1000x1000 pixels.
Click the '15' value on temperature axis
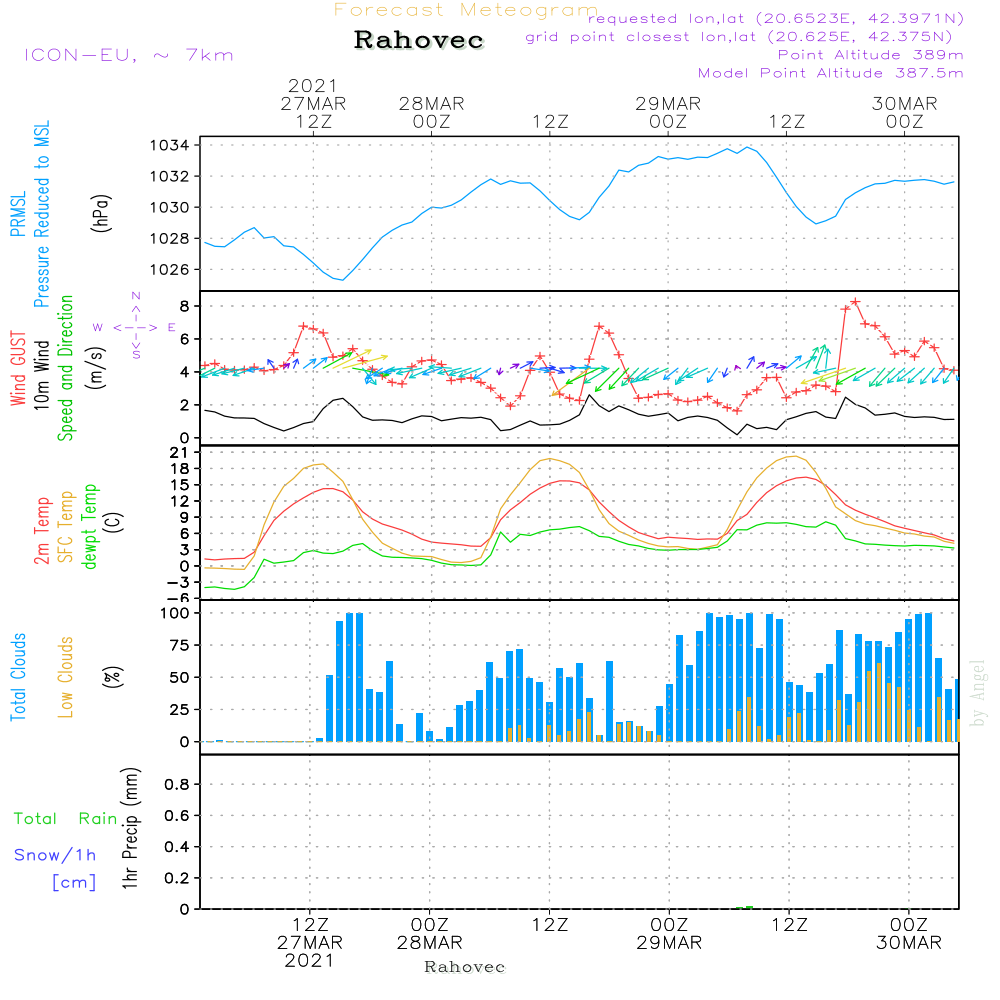(180, 485)
